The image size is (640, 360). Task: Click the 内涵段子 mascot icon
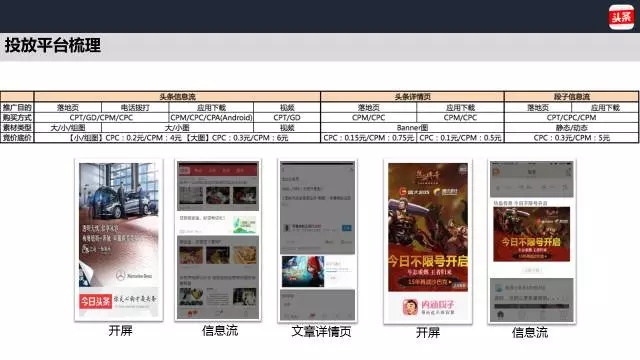tap(410, 307)
